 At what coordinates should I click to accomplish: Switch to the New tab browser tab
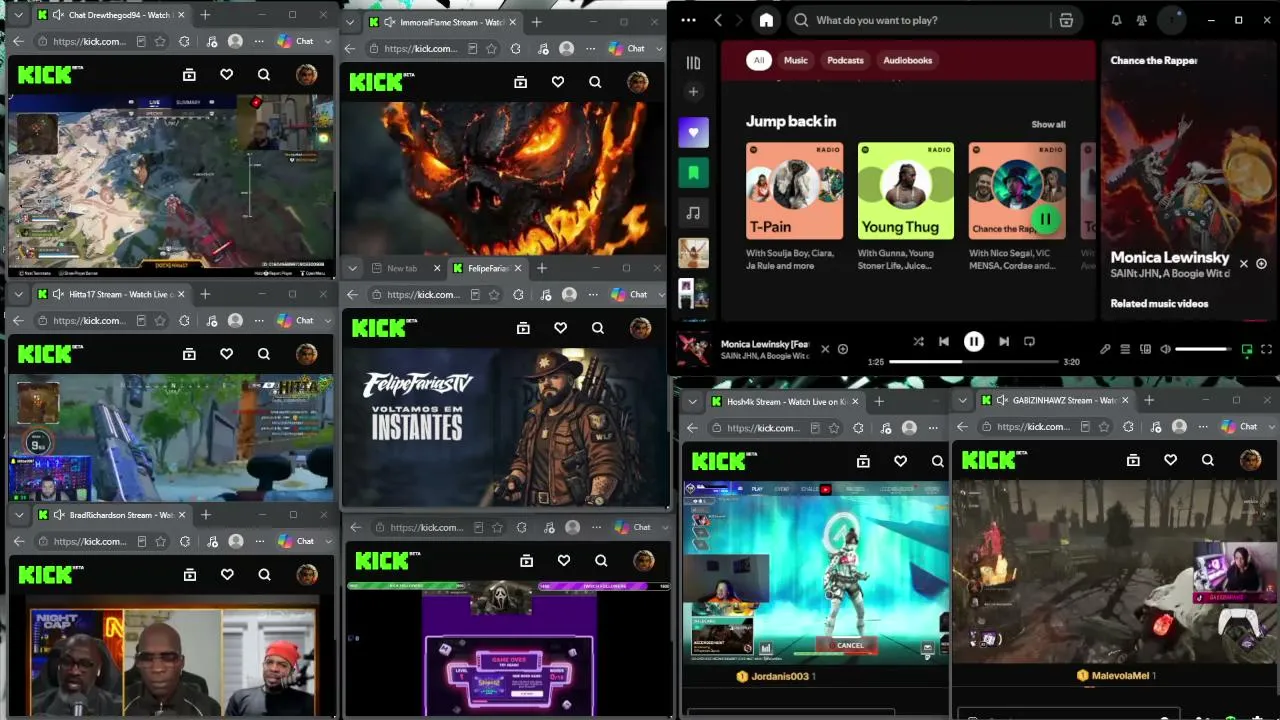(403, 268)
